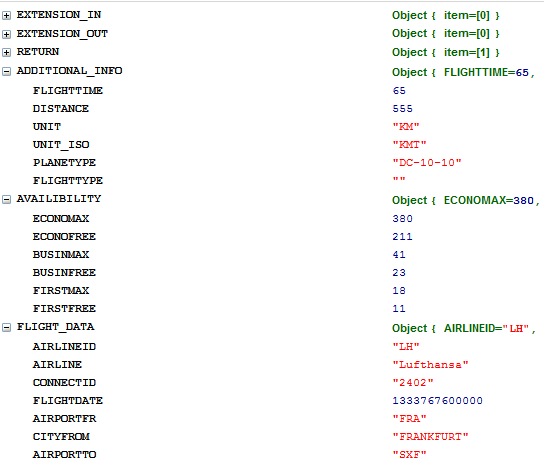Click the FLIGHTTYPE row label
Screen dimensions: 544x463
68,181
